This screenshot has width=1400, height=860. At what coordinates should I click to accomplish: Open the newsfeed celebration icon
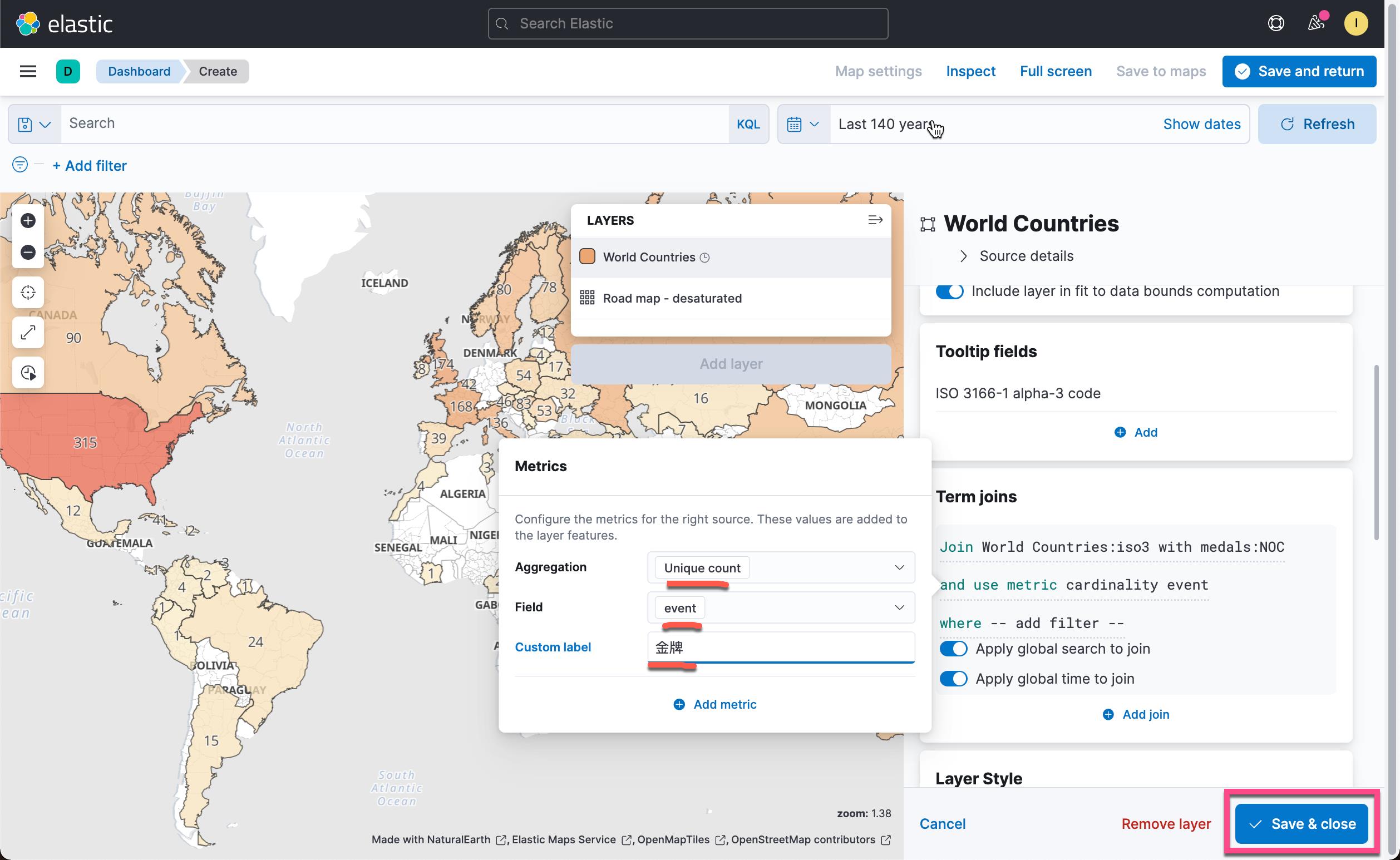pos(1315,23)
